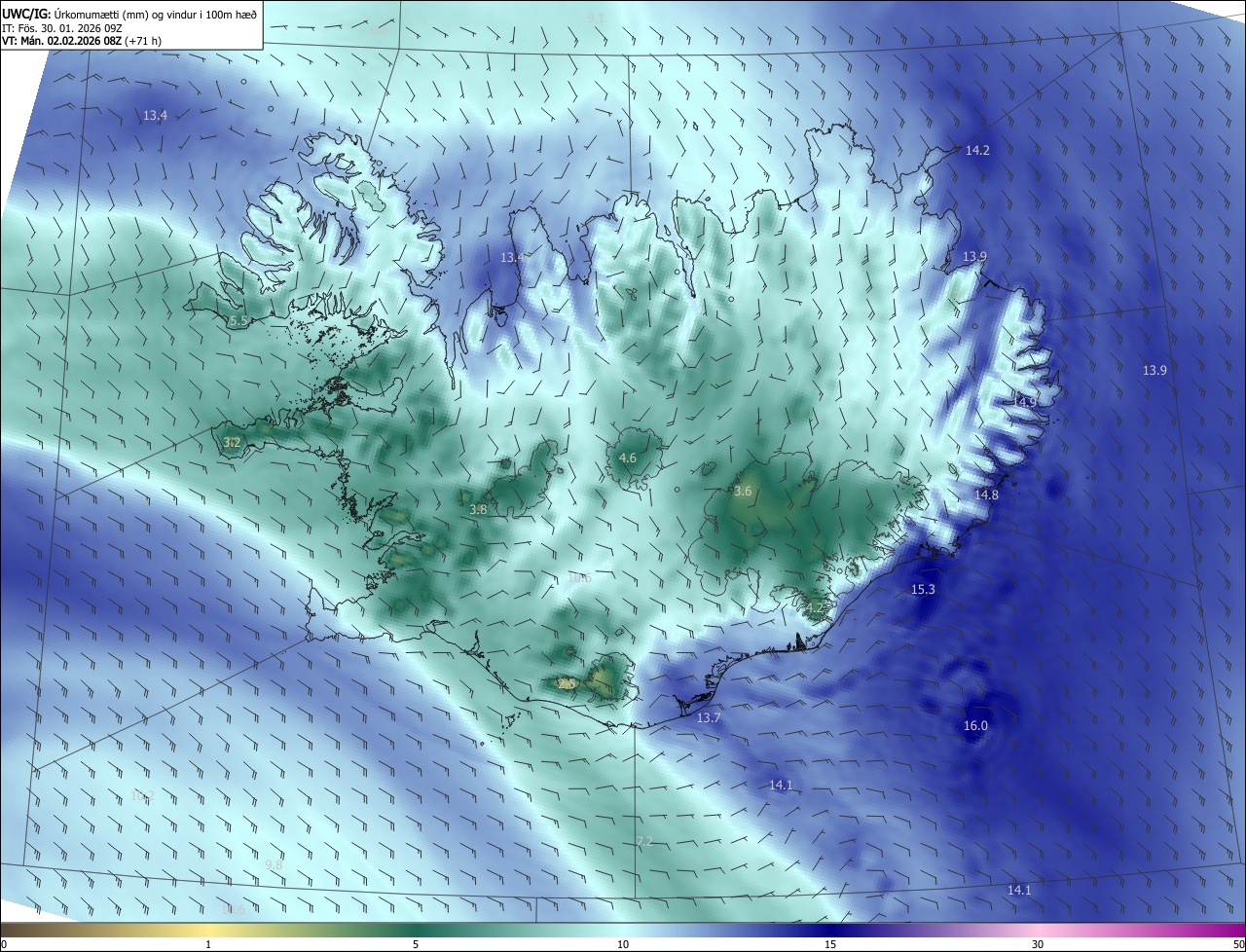This screenshot has width=1246, height=952.
Task: Click the '5' tick on the colour scale
Action: (416, 945)
